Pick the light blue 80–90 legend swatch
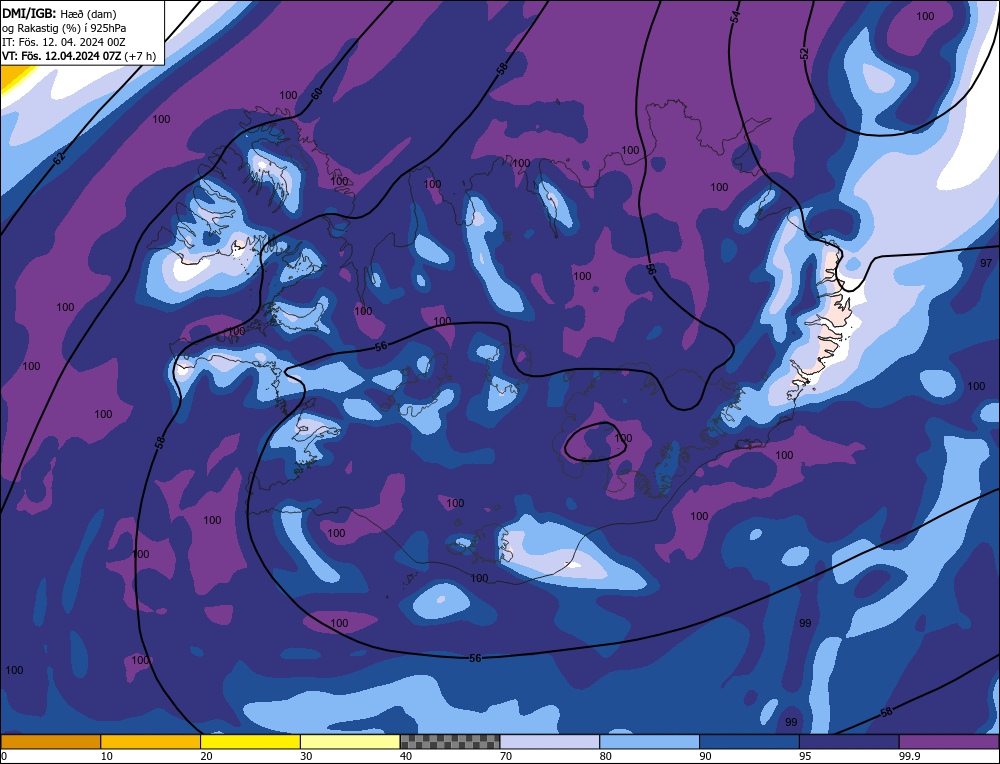1000x764 pixels. click(x=649, y=742)
